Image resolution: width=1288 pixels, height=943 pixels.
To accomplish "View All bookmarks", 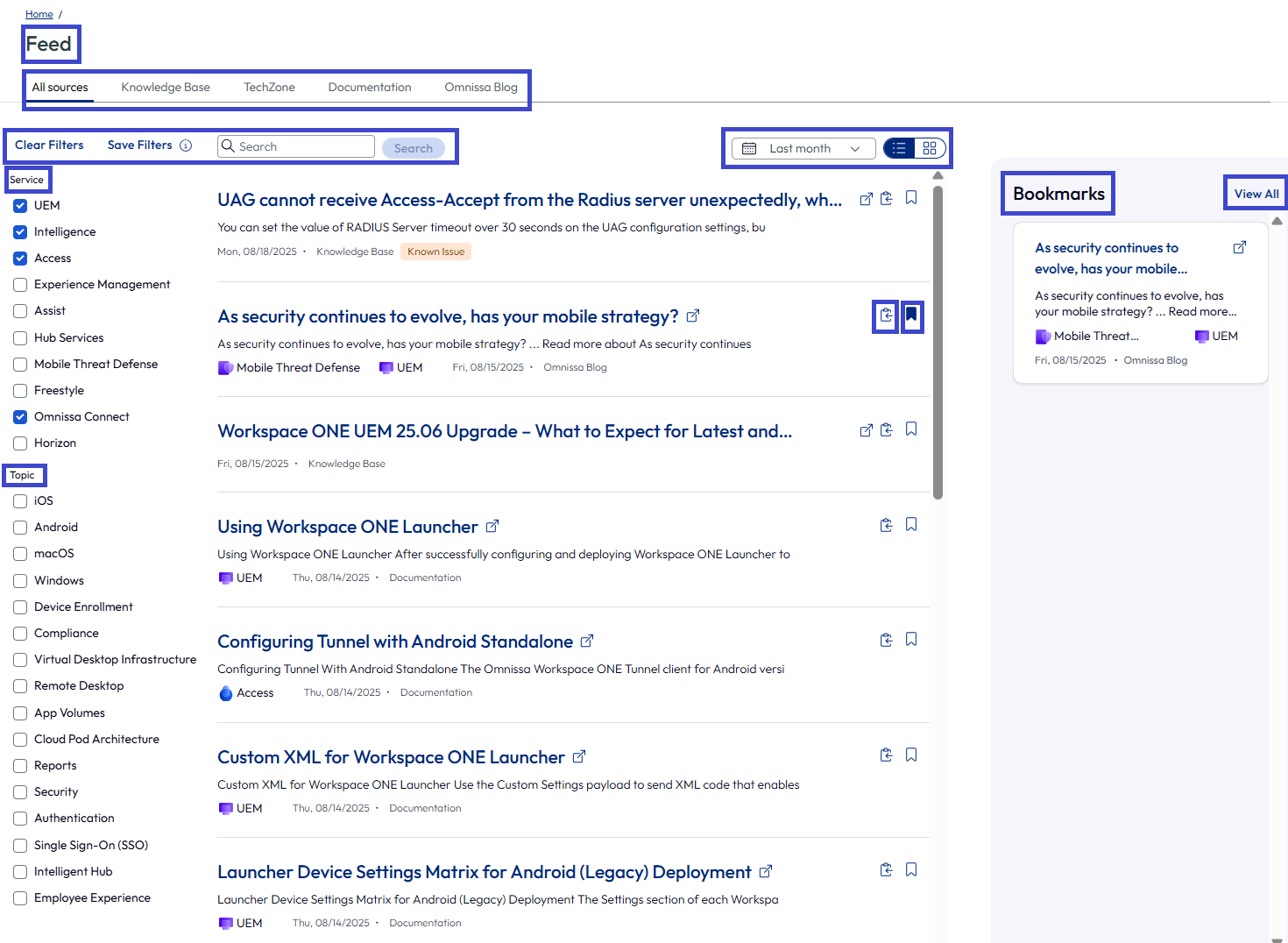I will pyautogui.click(x=1256, y=194).
